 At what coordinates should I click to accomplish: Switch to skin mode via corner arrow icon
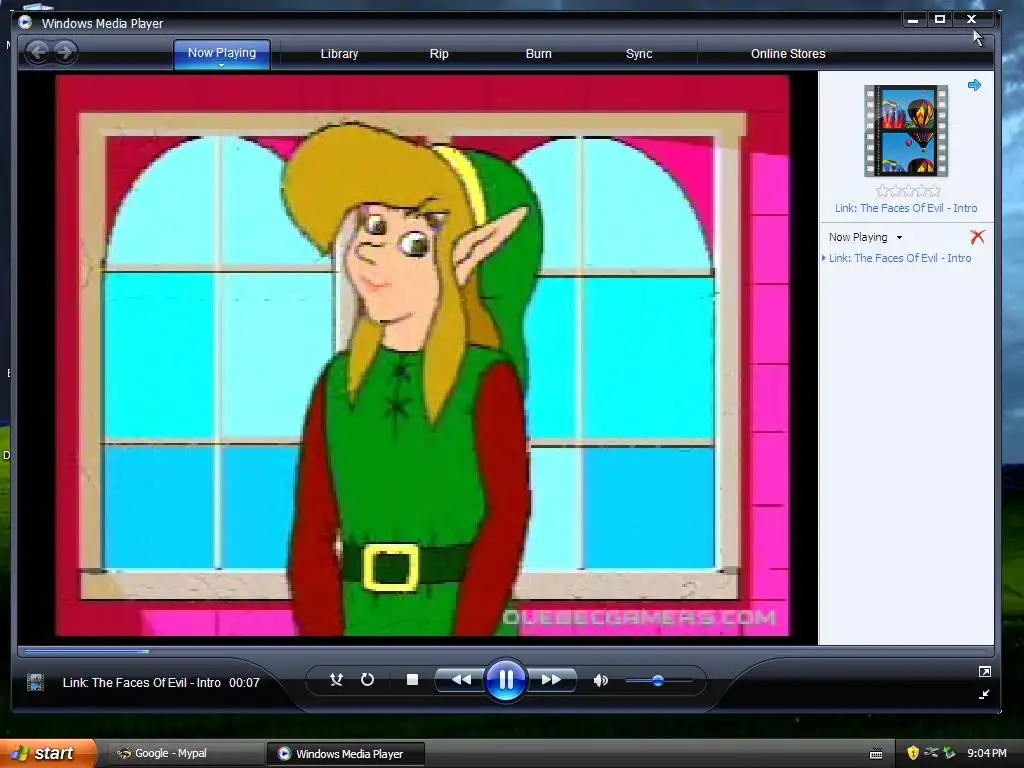pos(984,694)
